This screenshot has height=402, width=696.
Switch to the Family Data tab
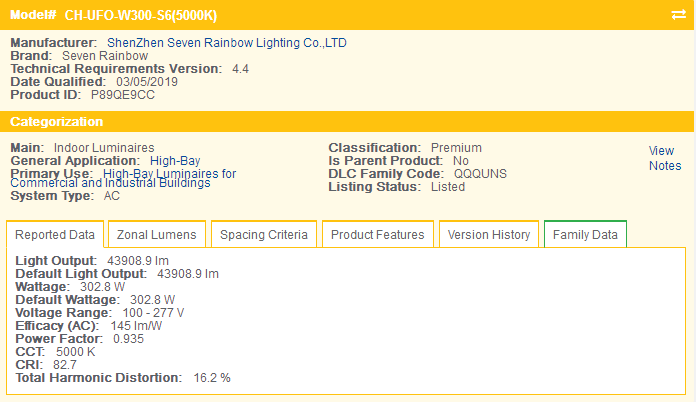[x=585, y=235]
